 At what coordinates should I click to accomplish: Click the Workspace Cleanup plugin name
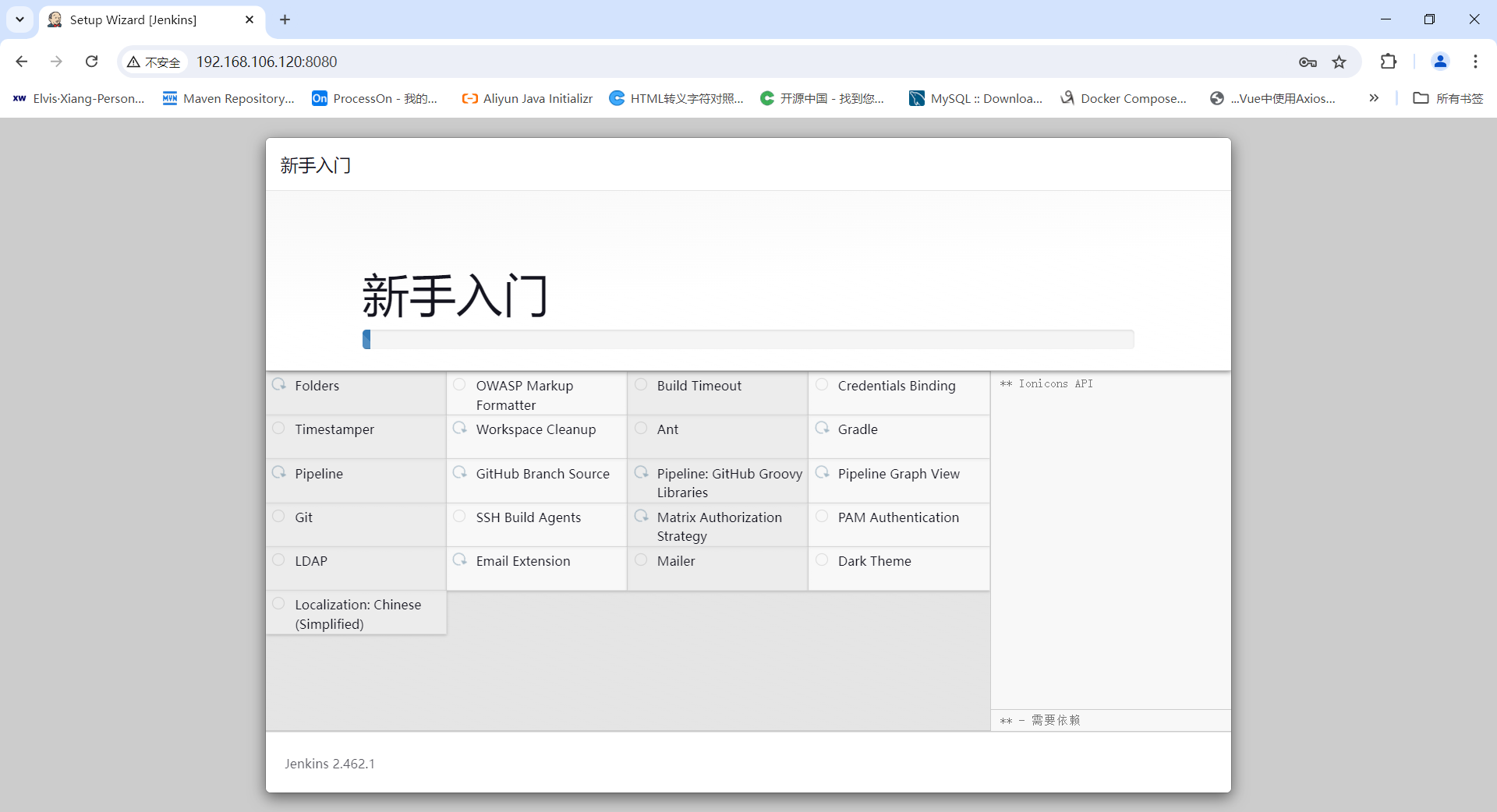tap(536, 429)
